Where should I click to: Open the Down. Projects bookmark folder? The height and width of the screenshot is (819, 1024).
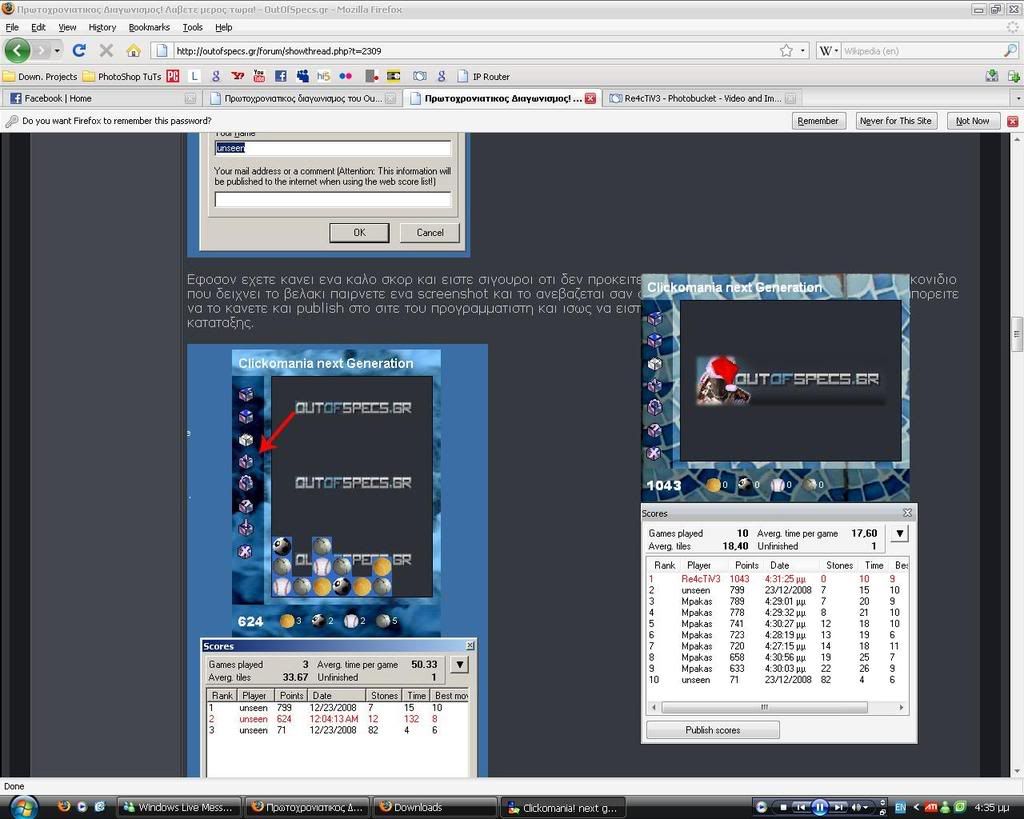point(40,76)
